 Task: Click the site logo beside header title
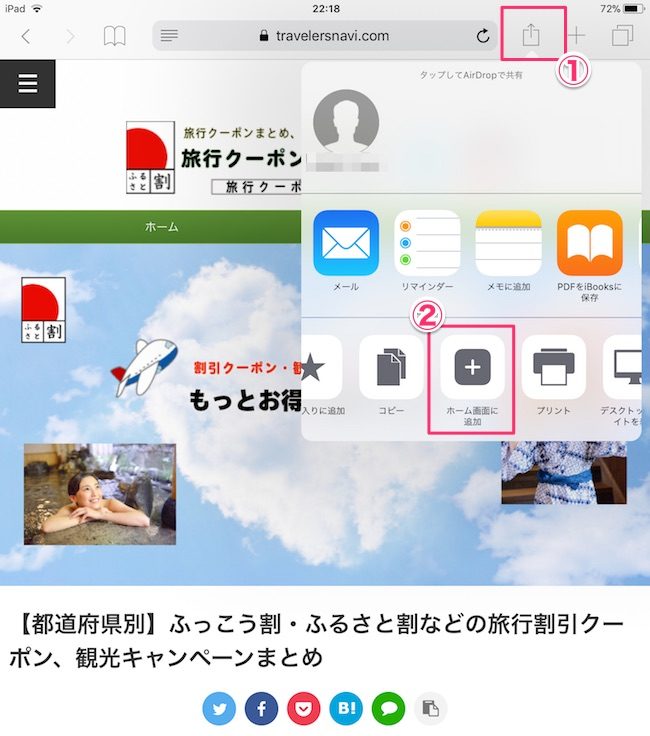150,157
